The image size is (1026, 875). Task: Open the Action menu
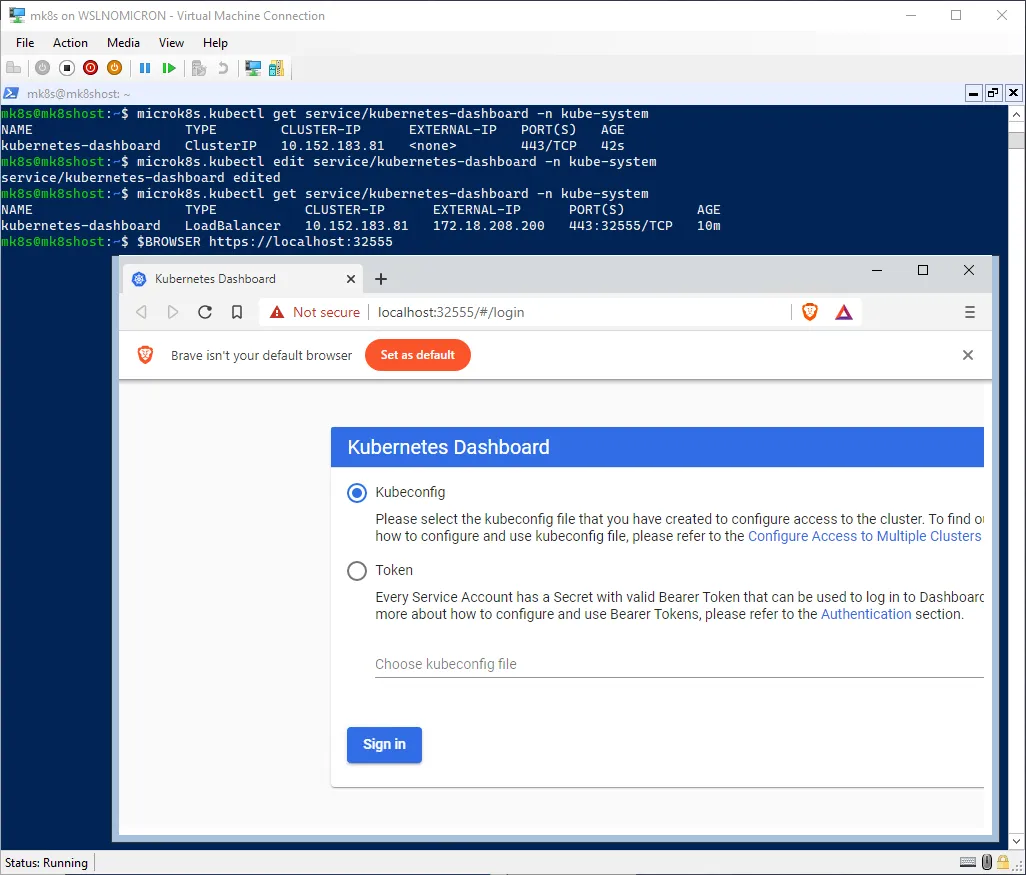(x=70, y=43)
